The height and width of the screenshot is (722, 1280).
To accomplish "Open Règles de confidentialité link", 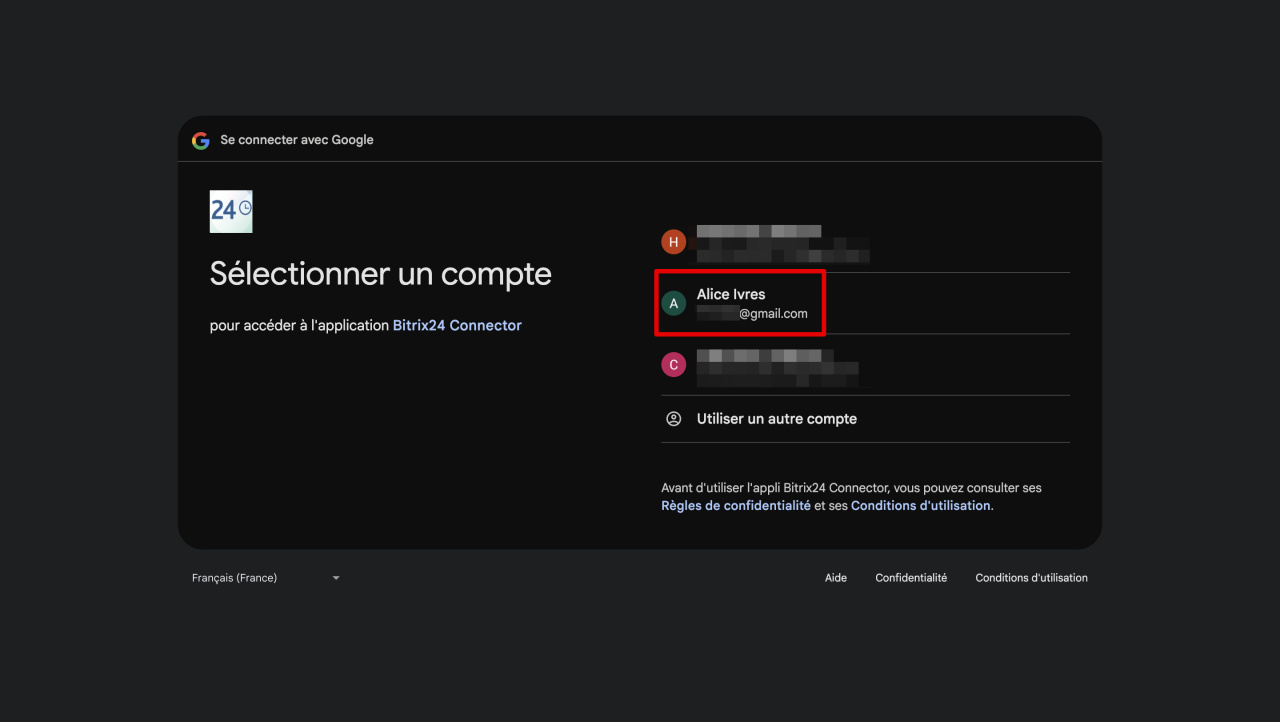I will [735, 506].
